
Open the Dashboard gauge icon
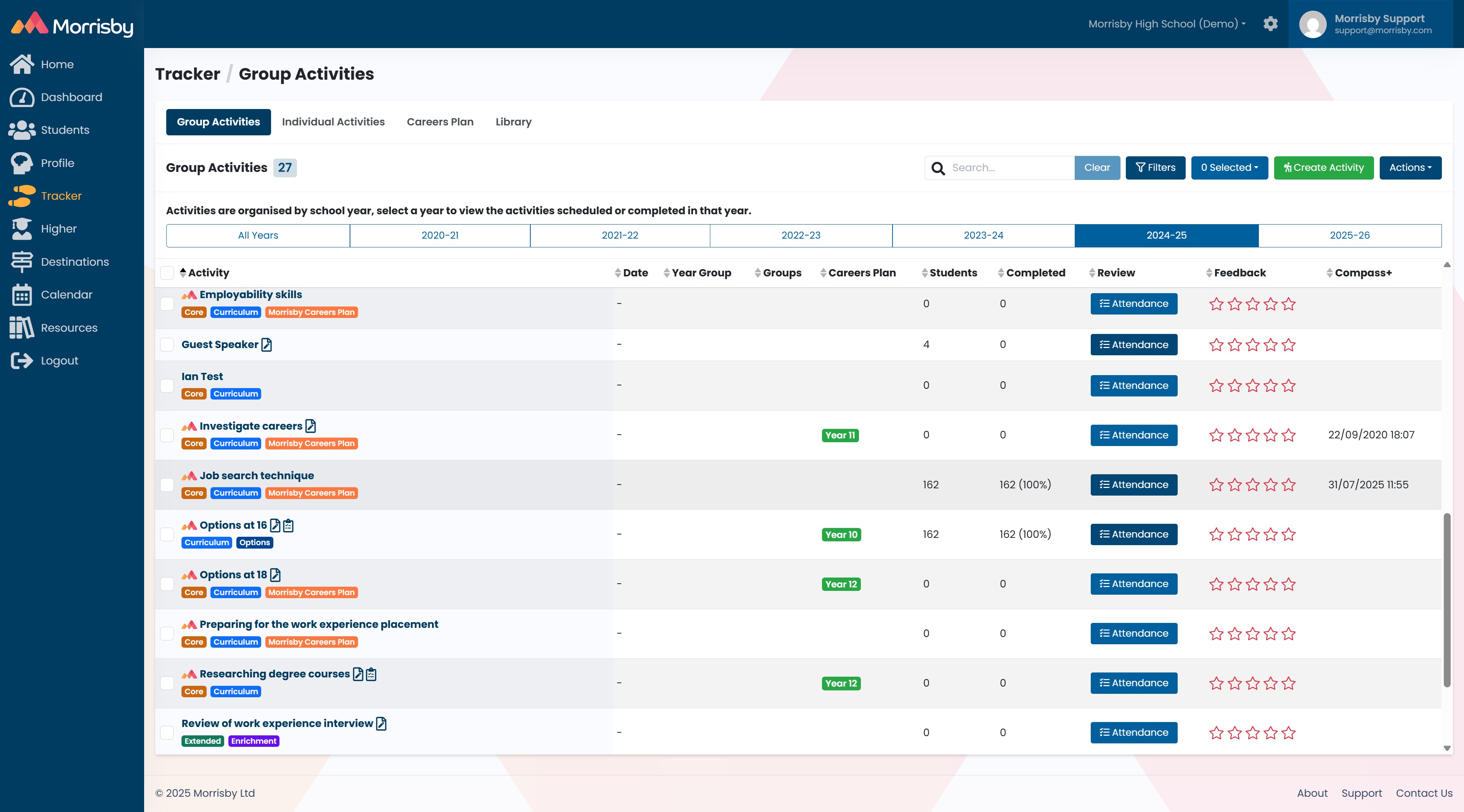tap(22, 97)
